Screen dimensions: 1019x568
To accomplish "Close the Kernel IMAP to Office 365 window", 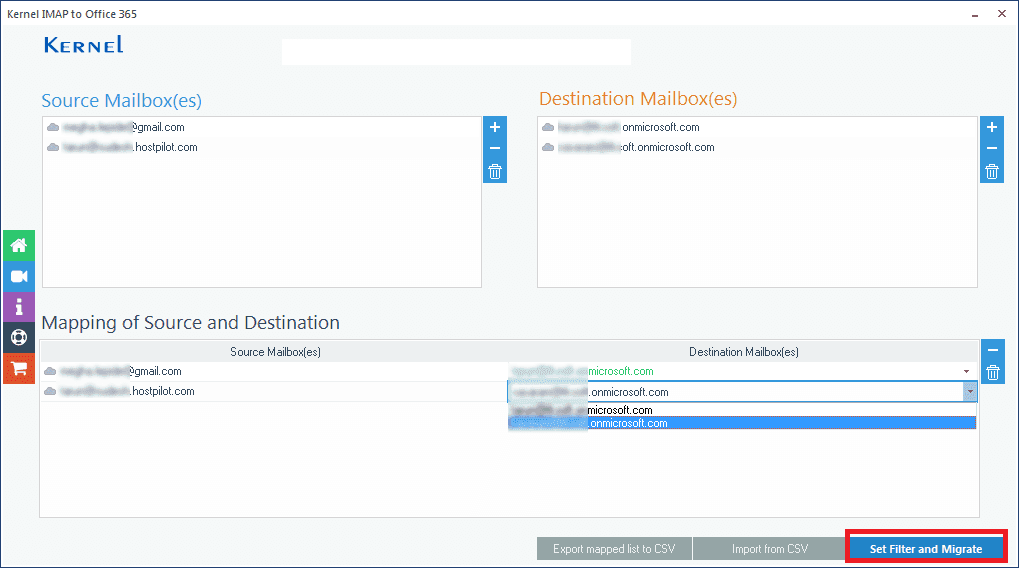I will click(x=1002, y=14).
